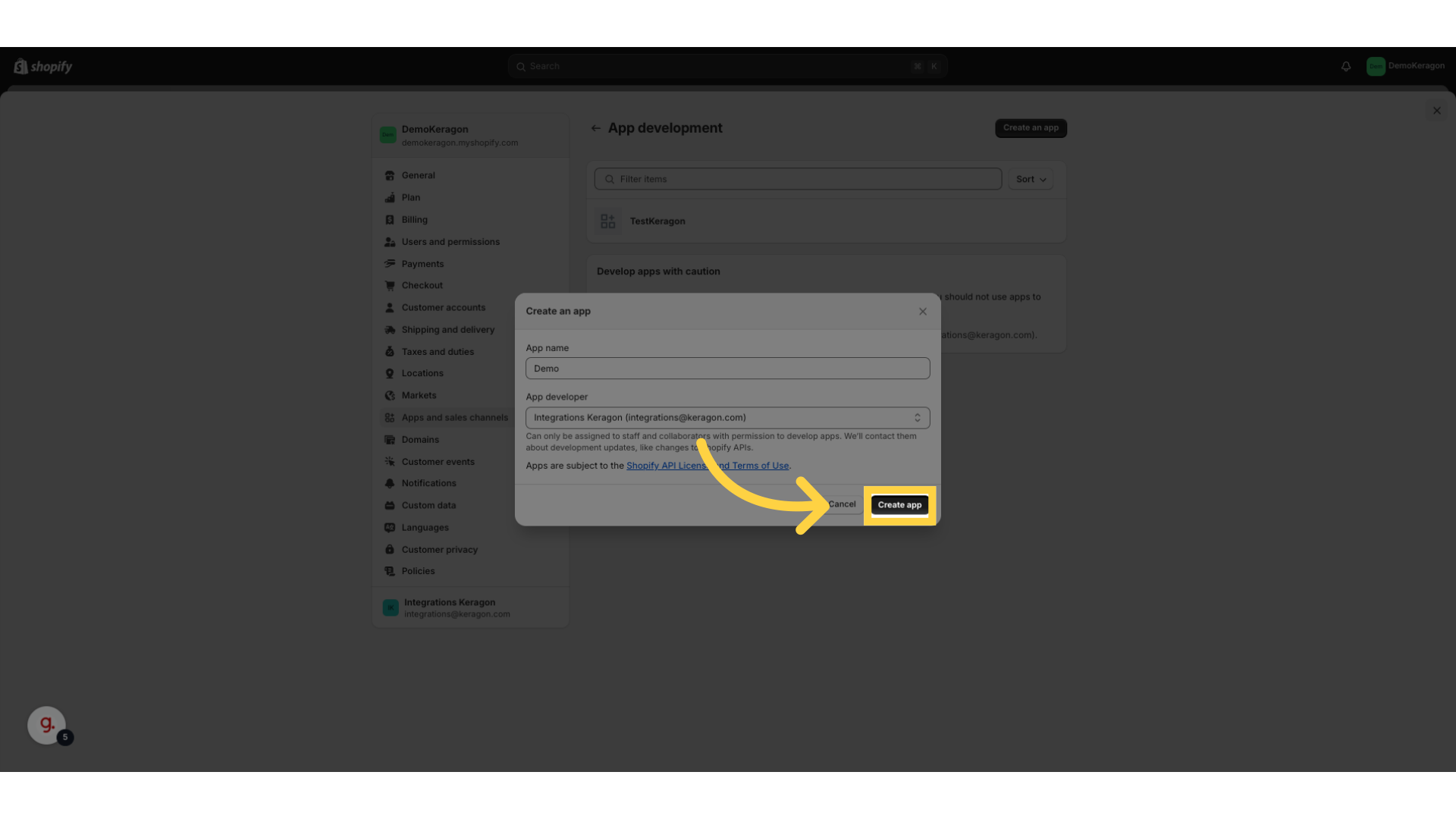
Task: Click the Notifications bell in sidebar
Action: click(390, 484)
